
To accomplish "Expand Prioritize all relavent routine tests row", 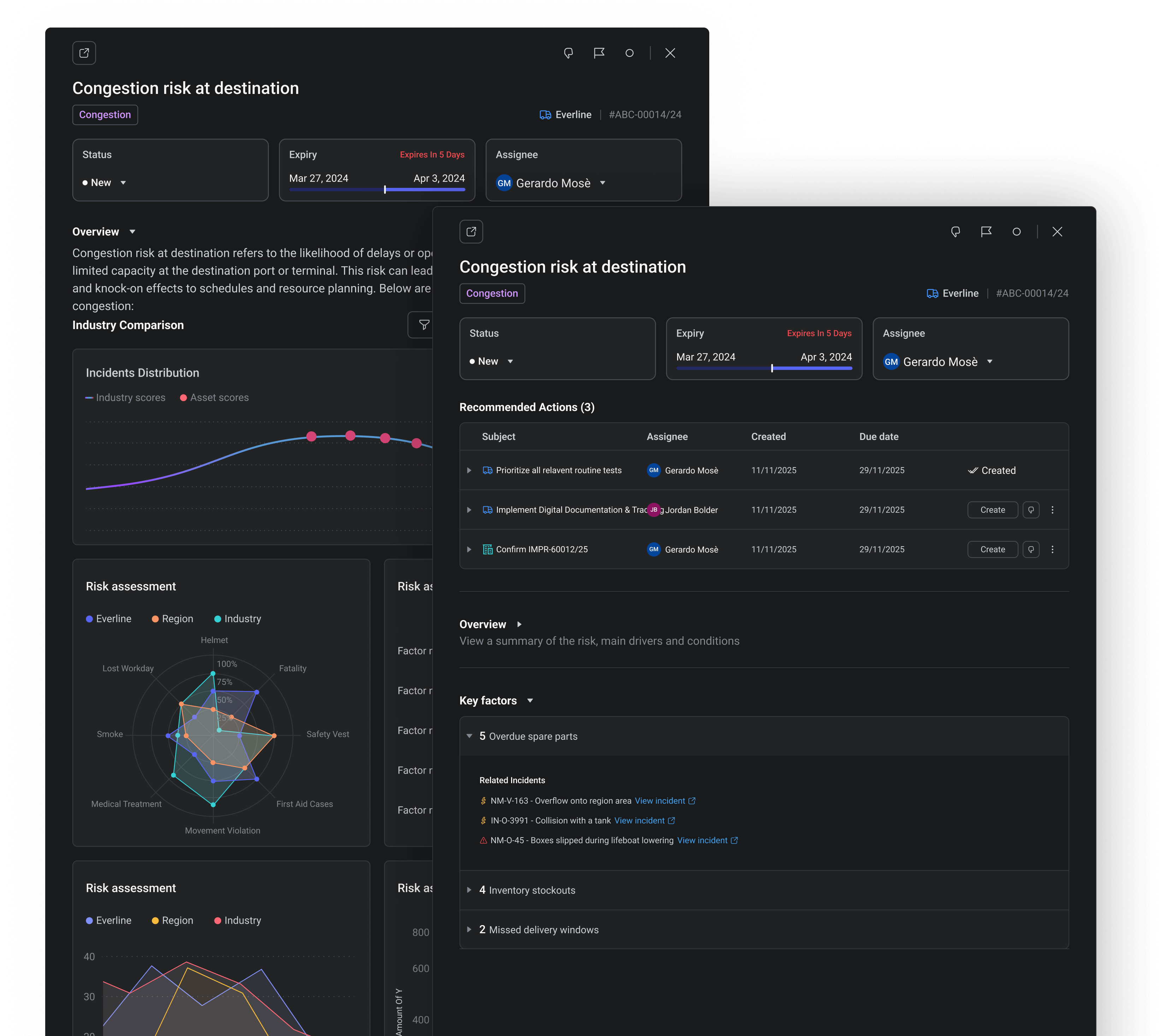I will click(469, 470).
